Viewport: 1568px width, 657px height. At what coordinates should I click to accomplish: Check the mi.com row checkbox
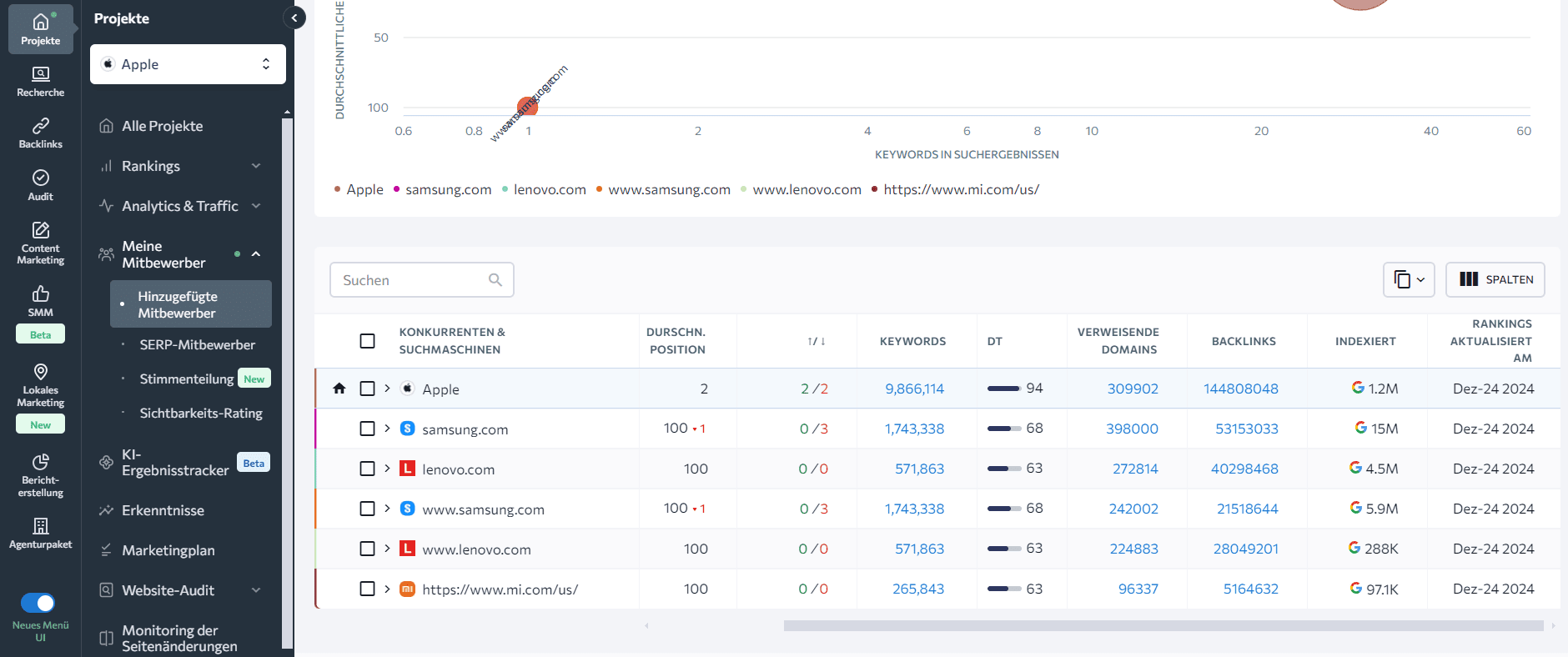(367, 589)
